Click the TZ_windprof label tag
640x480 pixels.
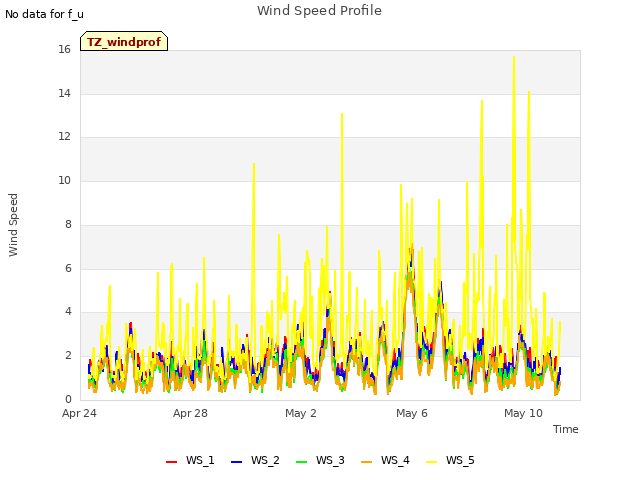124,41
